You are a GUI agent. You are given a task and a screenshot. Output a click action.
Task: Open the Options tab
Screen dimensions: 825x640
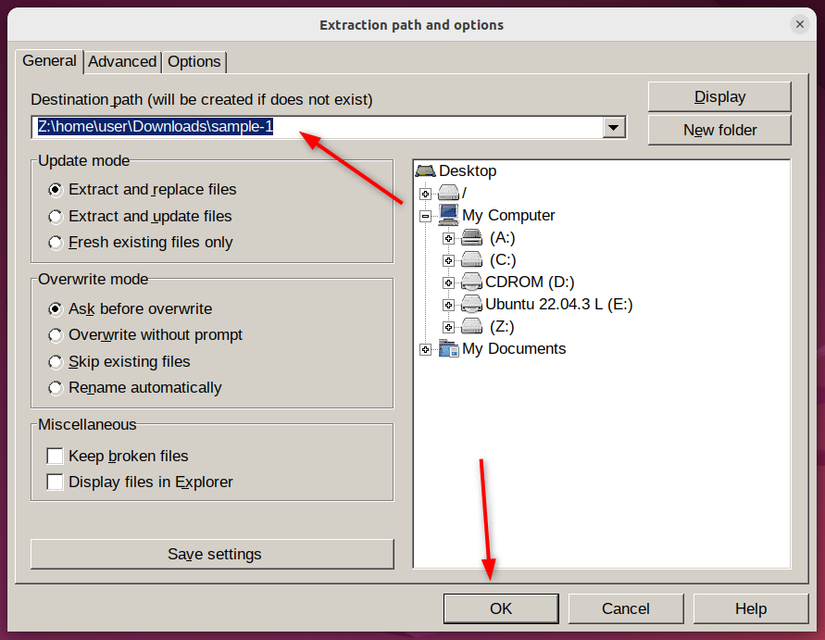194,61
